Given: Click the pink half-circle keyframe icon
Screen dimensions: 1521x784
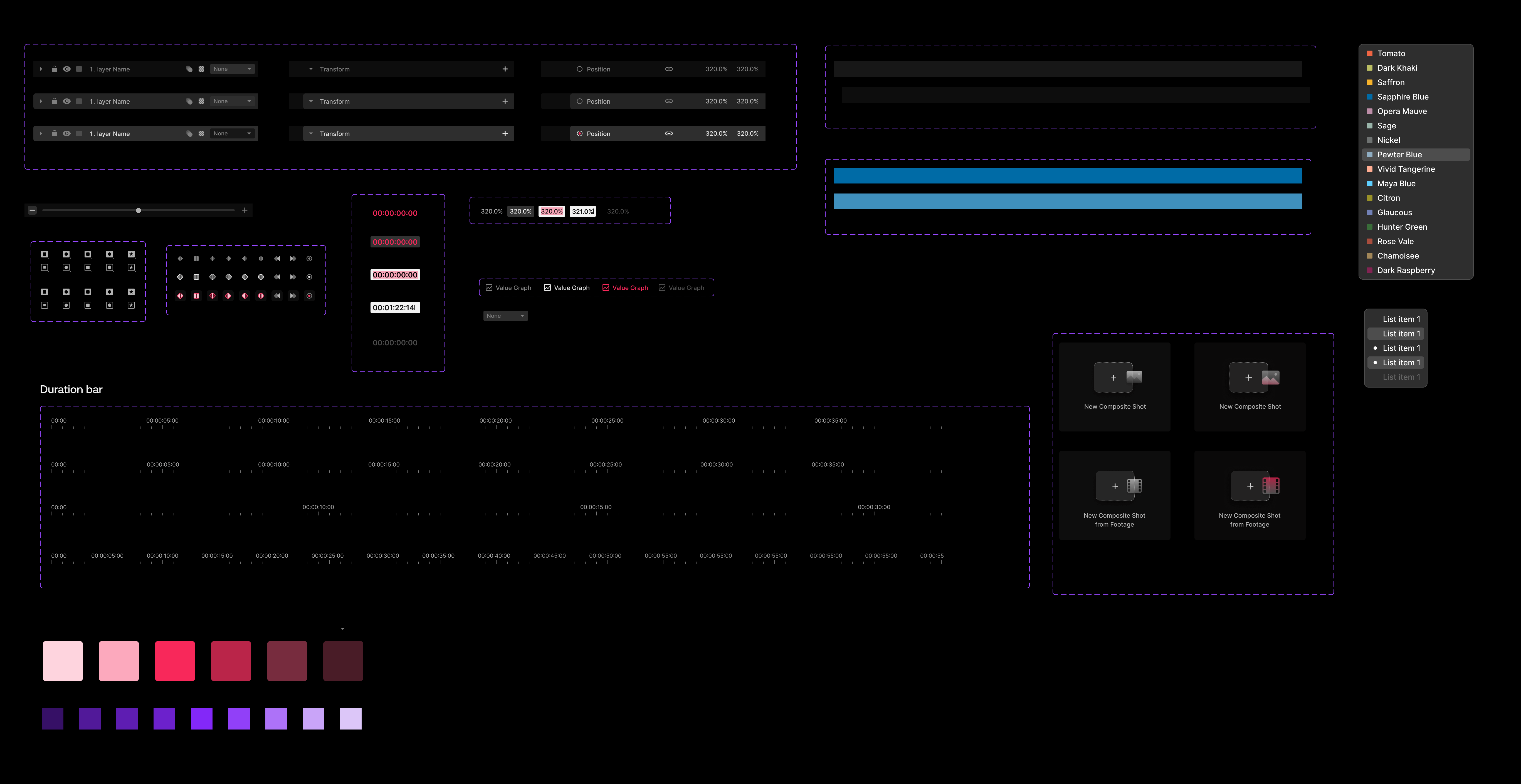Looking at the screenshot, I should [x=260, y=296].
